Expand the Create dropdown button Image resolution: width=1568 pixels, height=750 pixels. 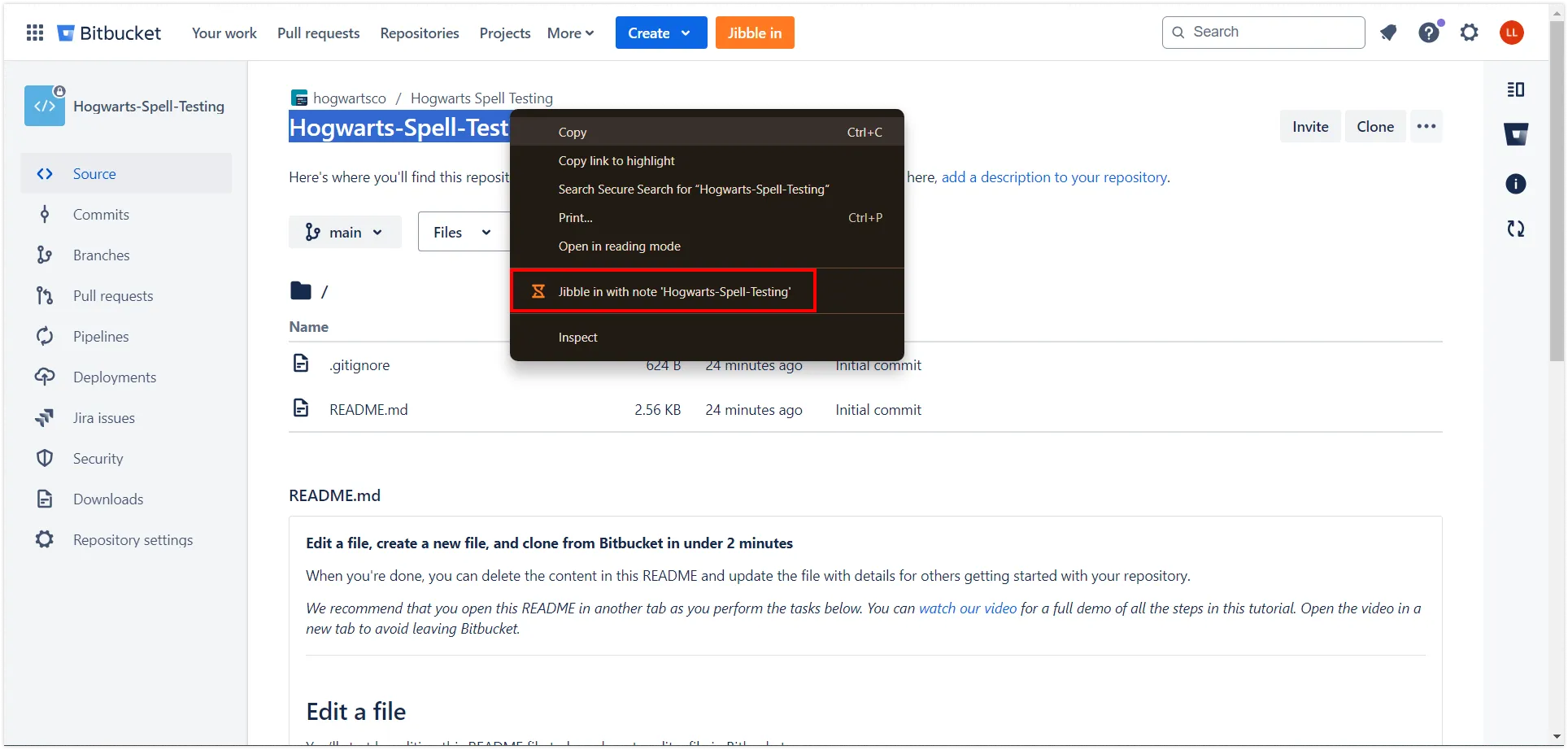click(660, 33)
